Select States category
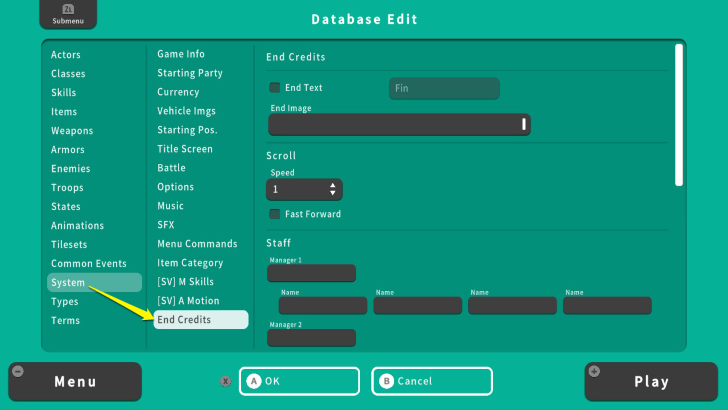Viewport: 728px width, 410px height. click(65, 206)
